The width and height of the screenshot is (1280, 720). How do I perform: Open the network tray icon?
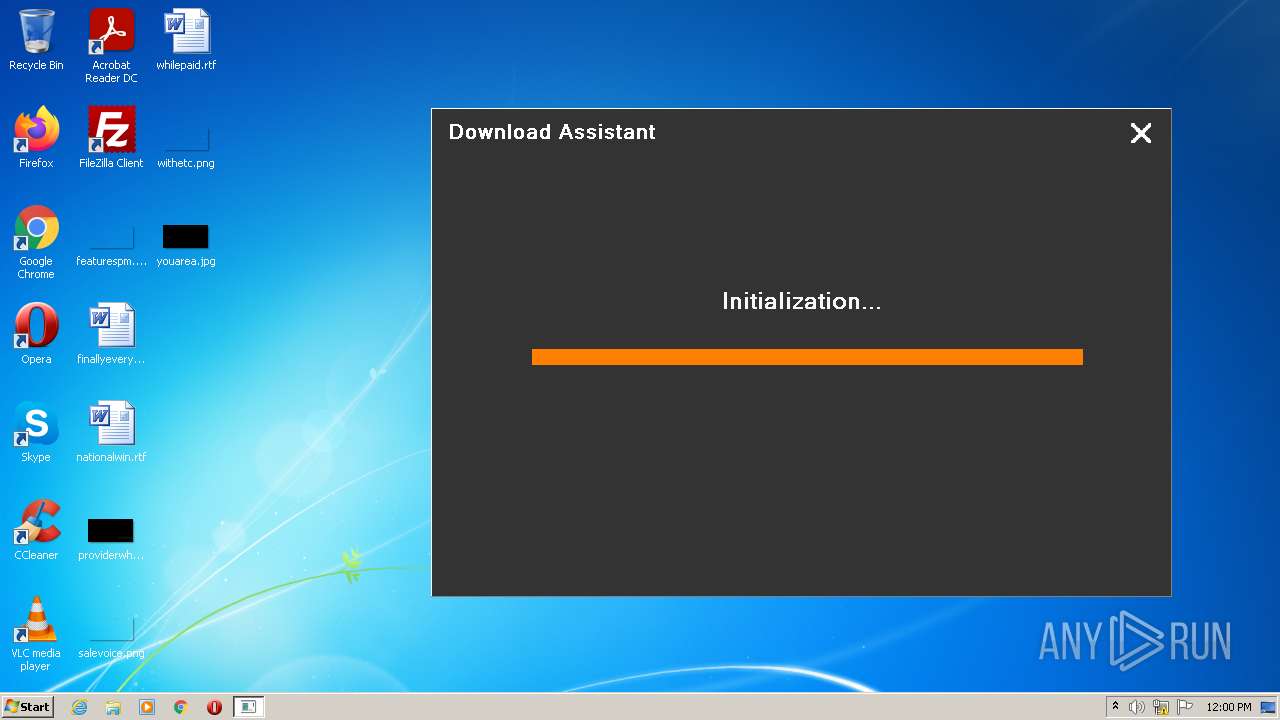[1161, 707]
